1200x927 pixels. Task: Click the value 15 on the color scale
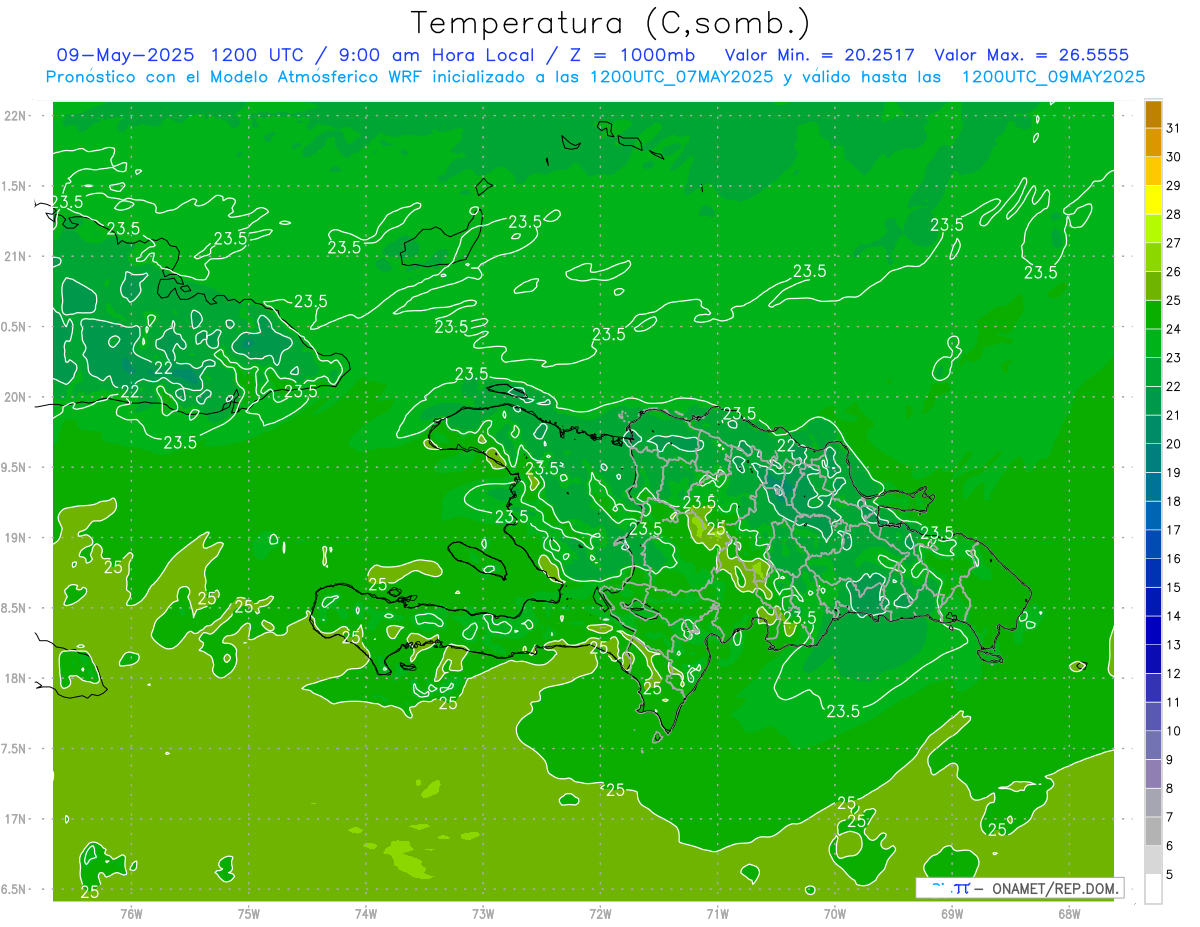(1174, 587)
